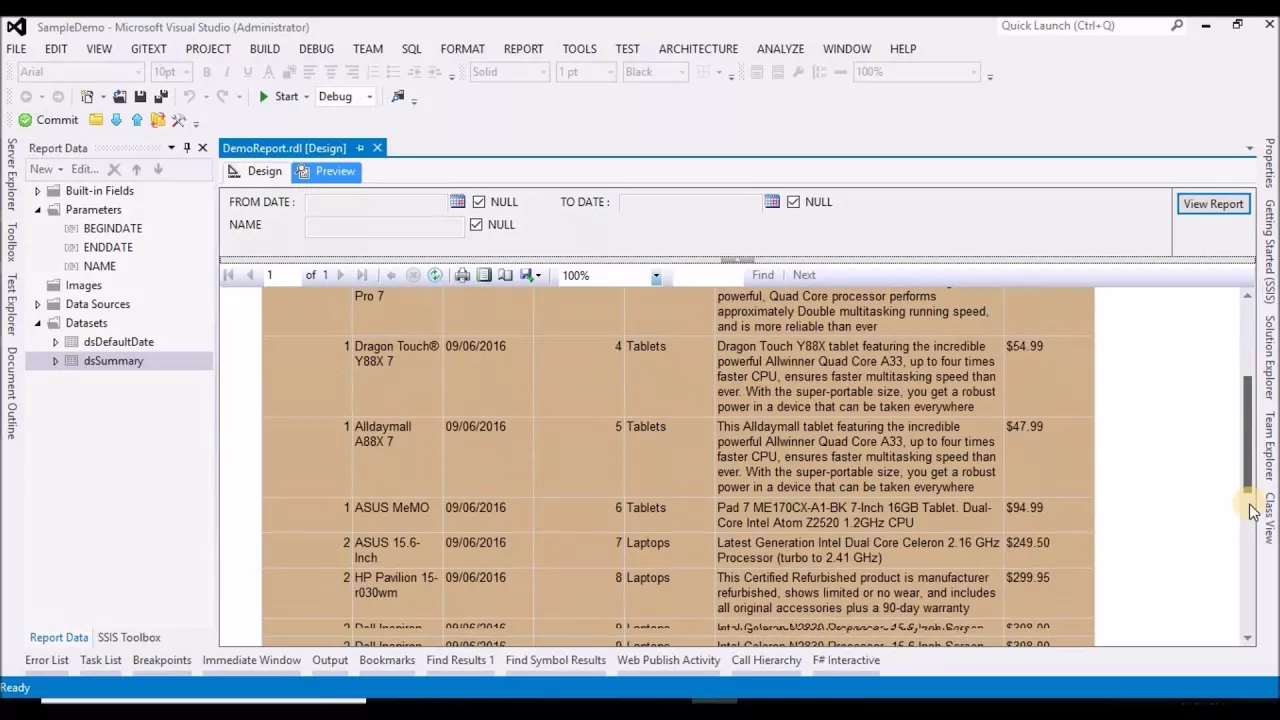Select the BEGINDATE parameter
The image size is (1280, 720).
coord(112,229)
